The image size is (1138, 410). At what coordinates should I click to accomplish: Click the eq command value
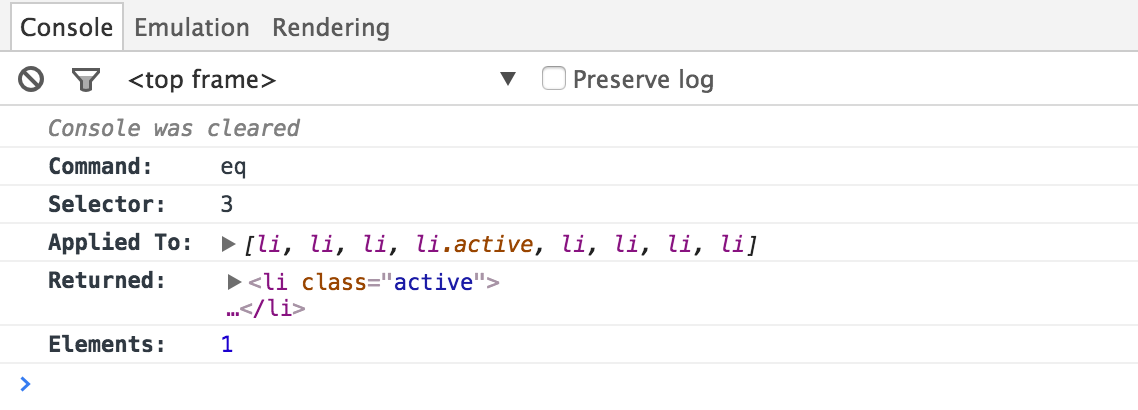[x=233, y=167]
